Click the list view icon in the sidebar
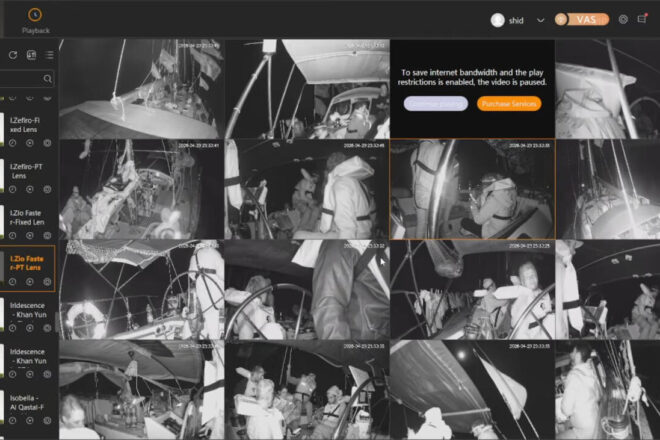Viewport: 660px width, 440px height. [x=49, y=55]
